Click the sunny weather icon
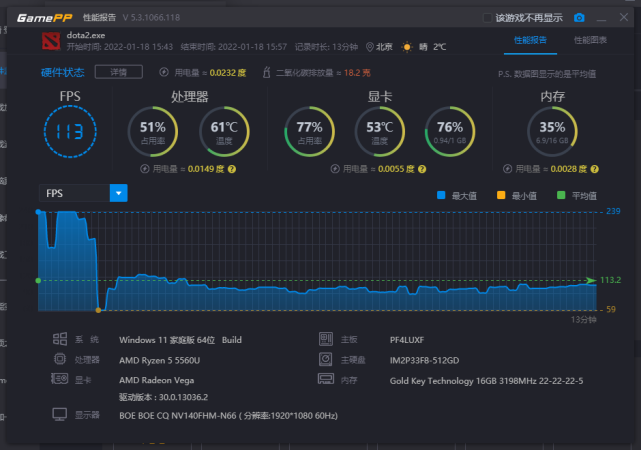 point(407,47)
